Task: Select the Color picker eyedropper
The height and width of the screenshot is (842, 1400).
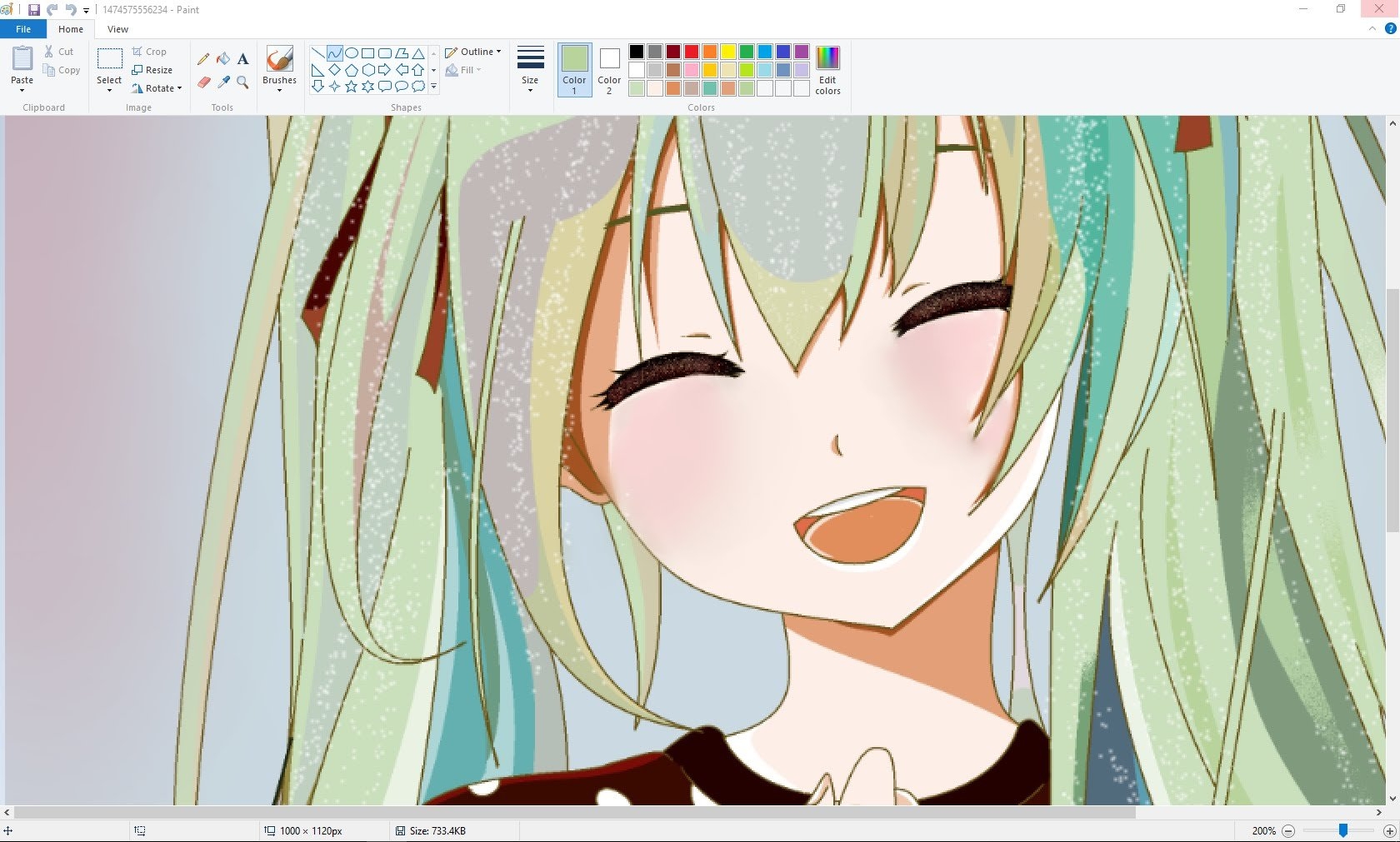Action: tap(223, 82)
